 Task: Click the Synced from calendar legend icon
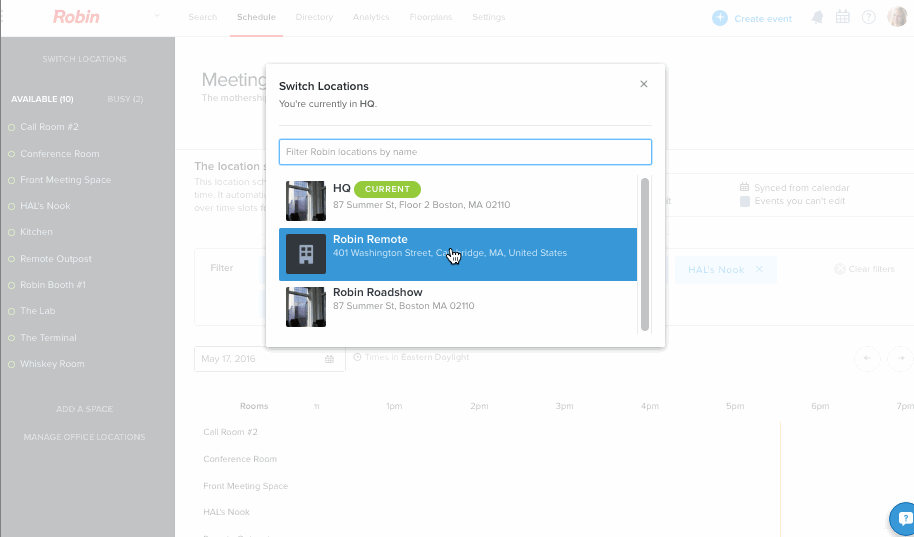pyautogui.click(x=744, y=187)
